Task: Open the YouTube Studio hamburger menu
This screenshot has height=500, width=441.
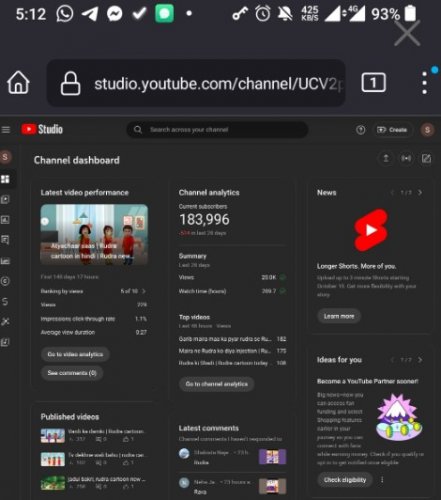Action: (6, 129)
